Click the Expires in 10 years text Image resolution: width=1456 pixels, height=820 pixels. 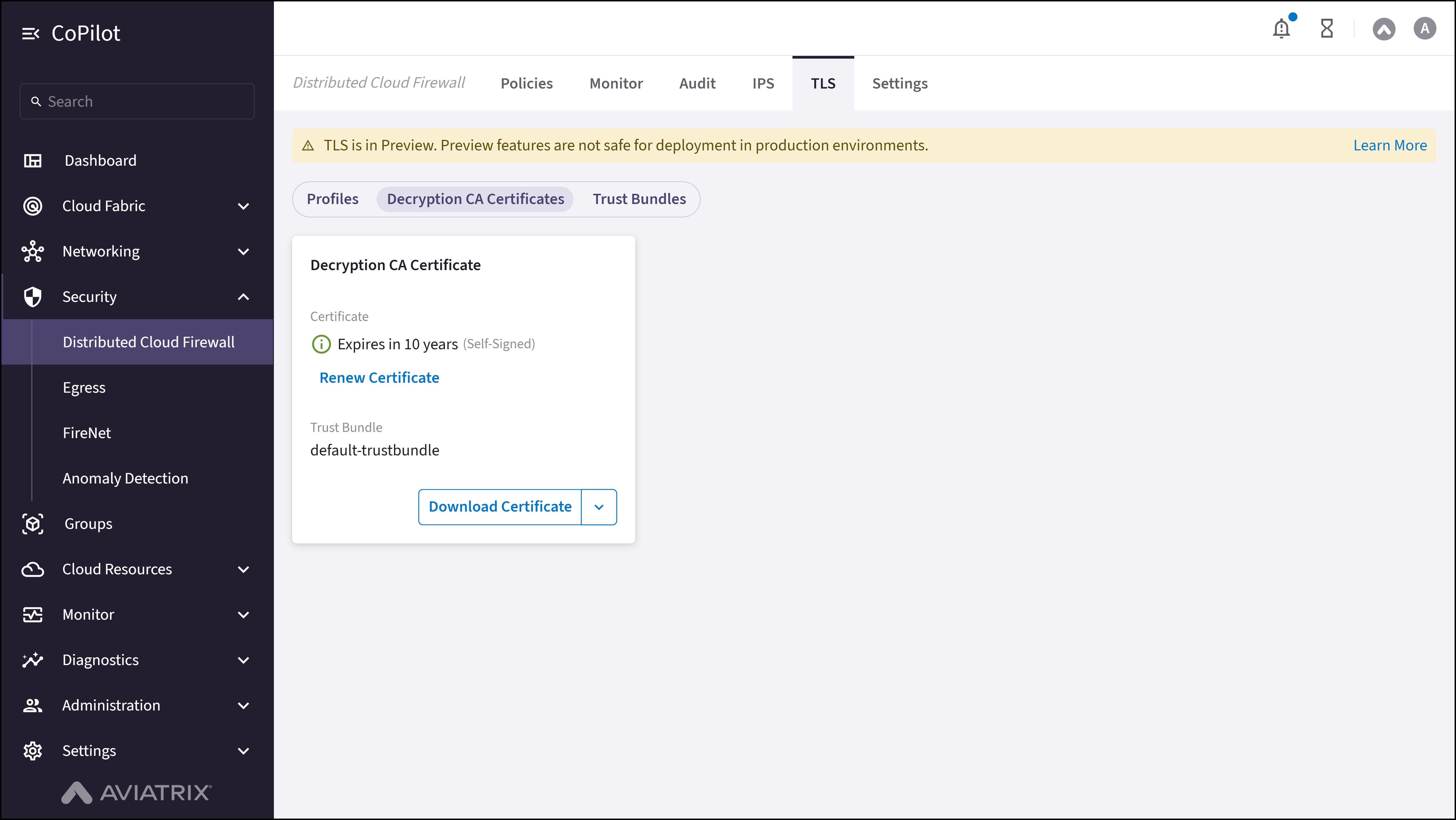(x=397, y=344)
